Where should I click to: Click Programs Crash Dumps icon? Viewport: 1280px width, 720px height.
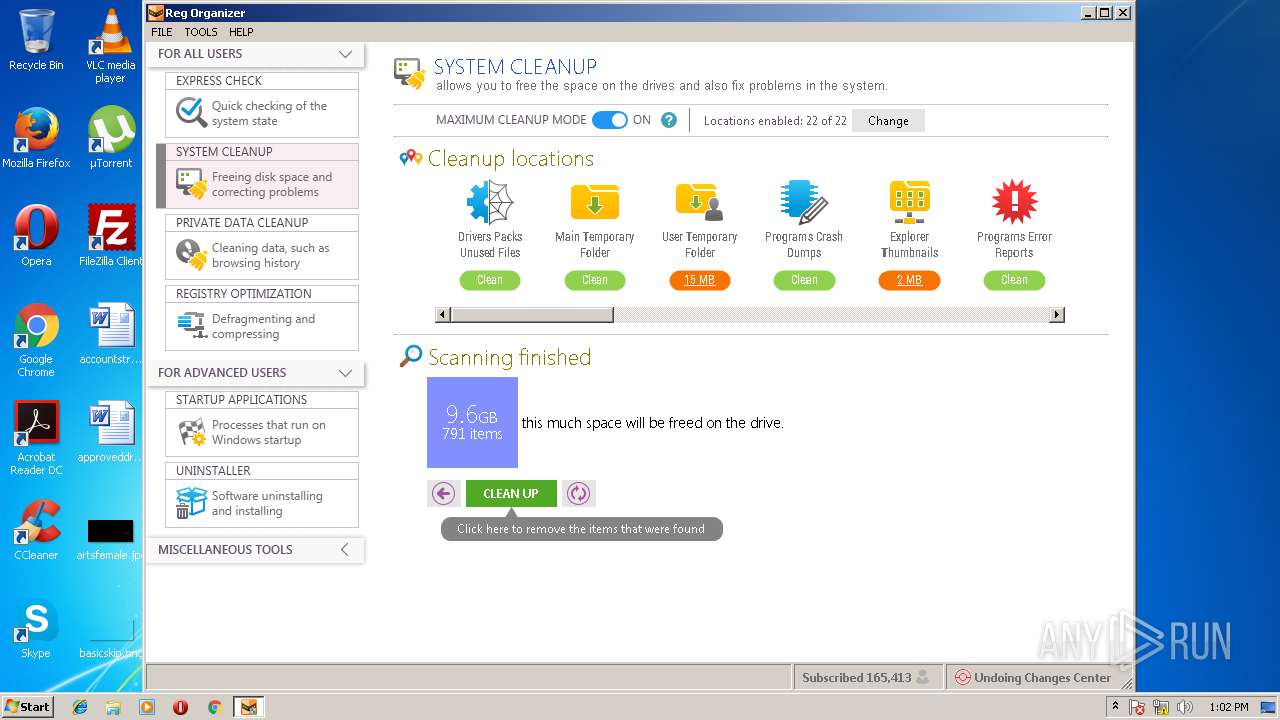804,202
